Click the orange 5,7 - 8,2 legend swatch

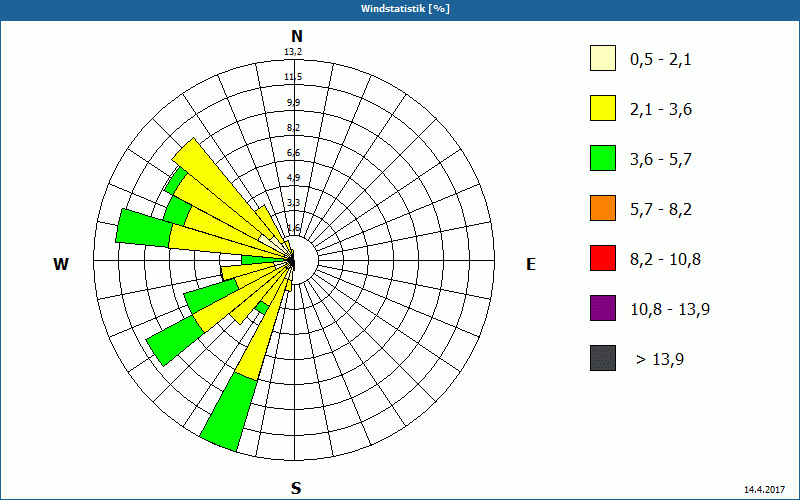point(603,208)
